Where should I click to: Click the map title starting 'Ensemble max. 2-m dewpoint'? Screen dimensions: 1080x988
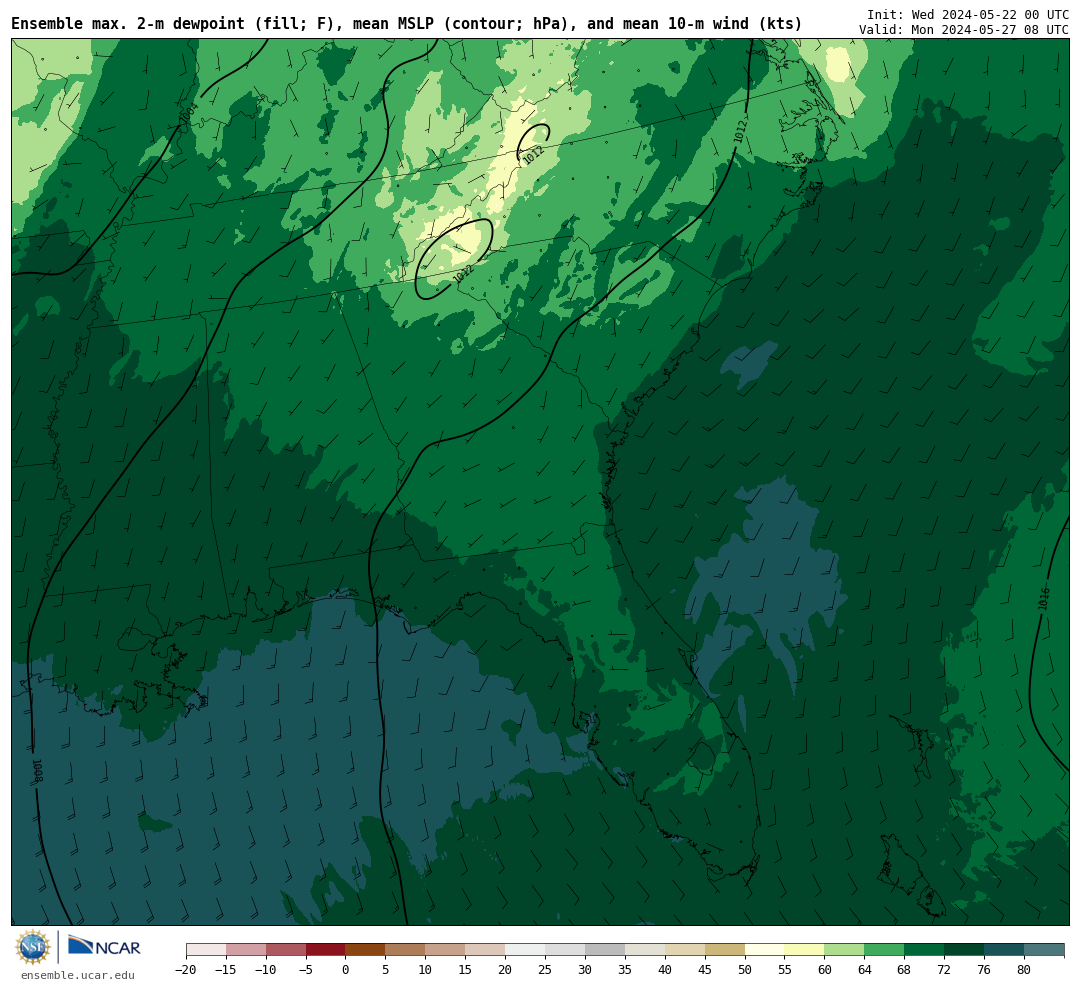406,24
